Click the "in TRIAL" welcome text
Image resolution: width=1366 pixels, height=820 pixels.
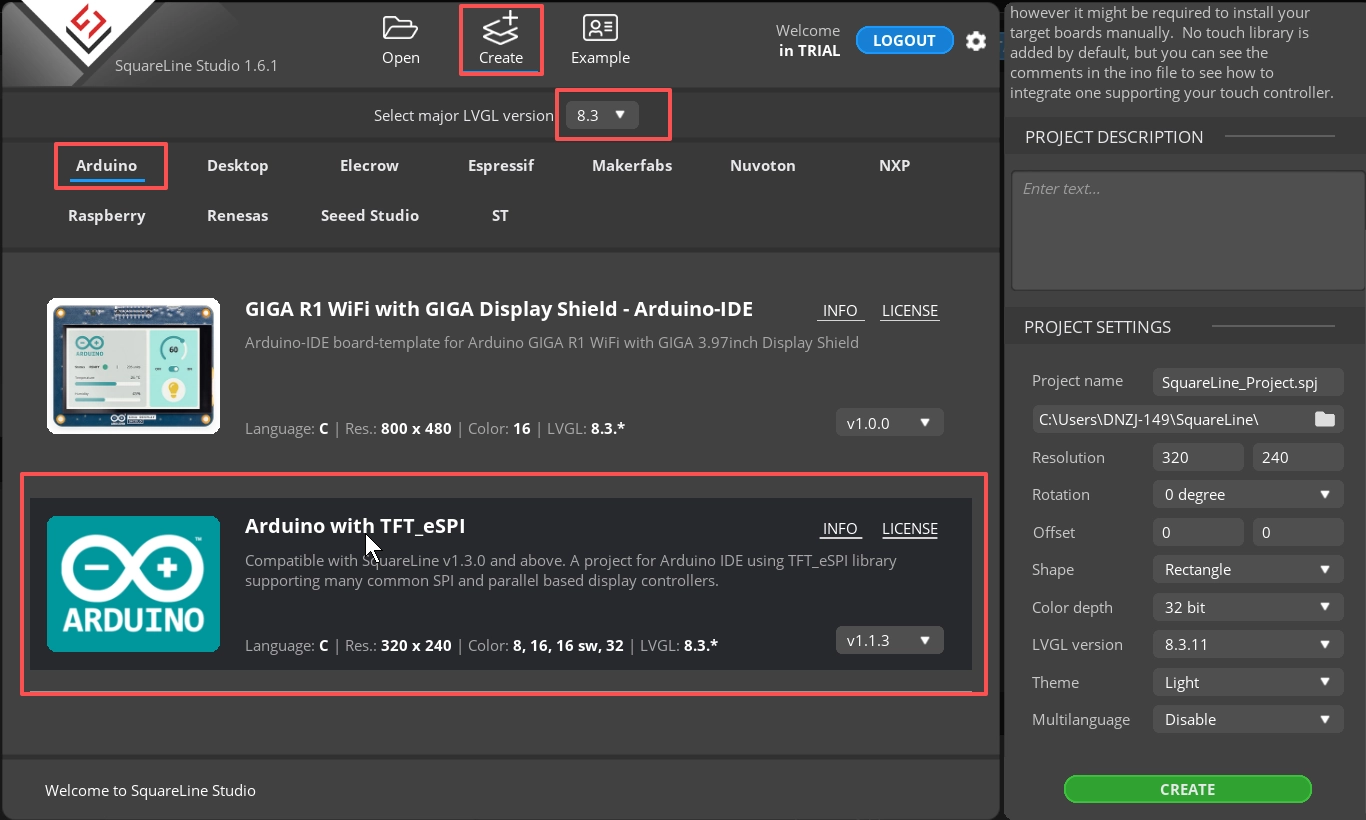pos(809,50)
